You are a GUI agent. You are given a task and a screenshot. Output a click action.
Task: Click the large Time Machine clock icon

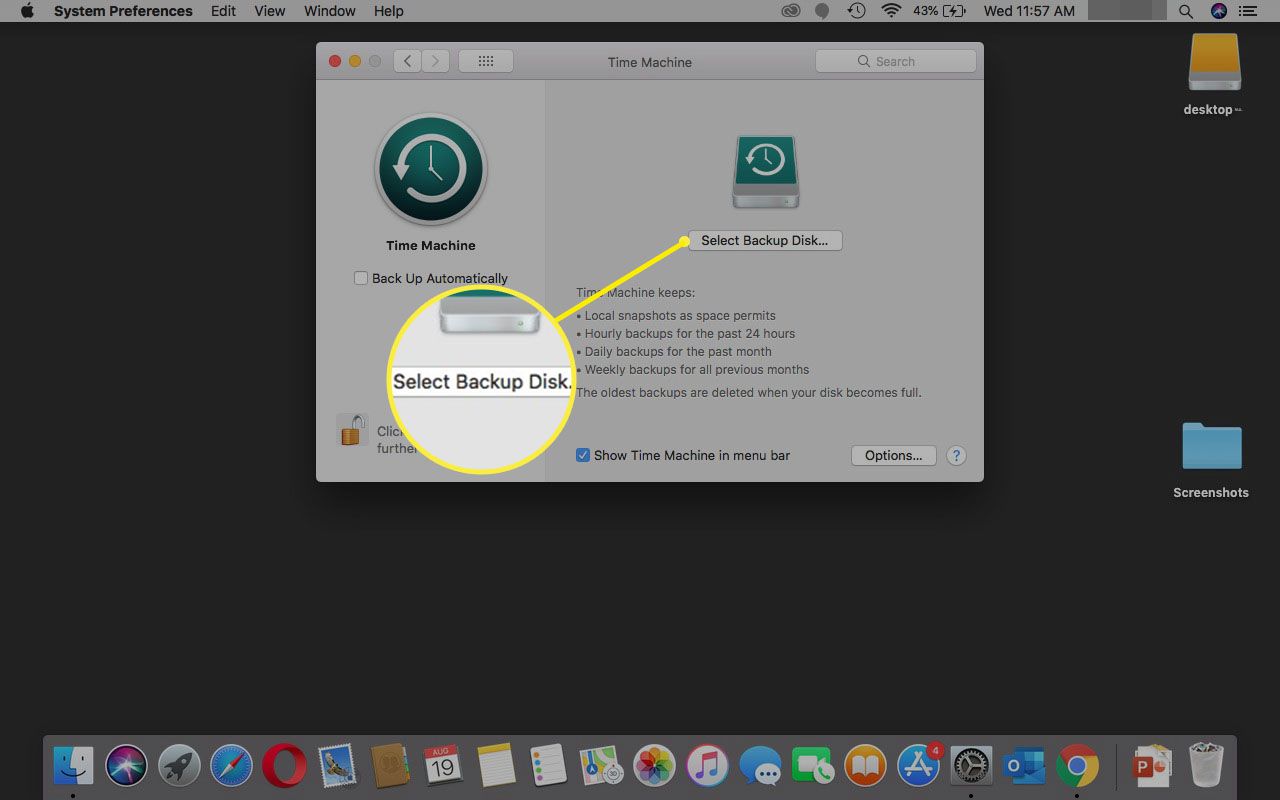point(431,168)
